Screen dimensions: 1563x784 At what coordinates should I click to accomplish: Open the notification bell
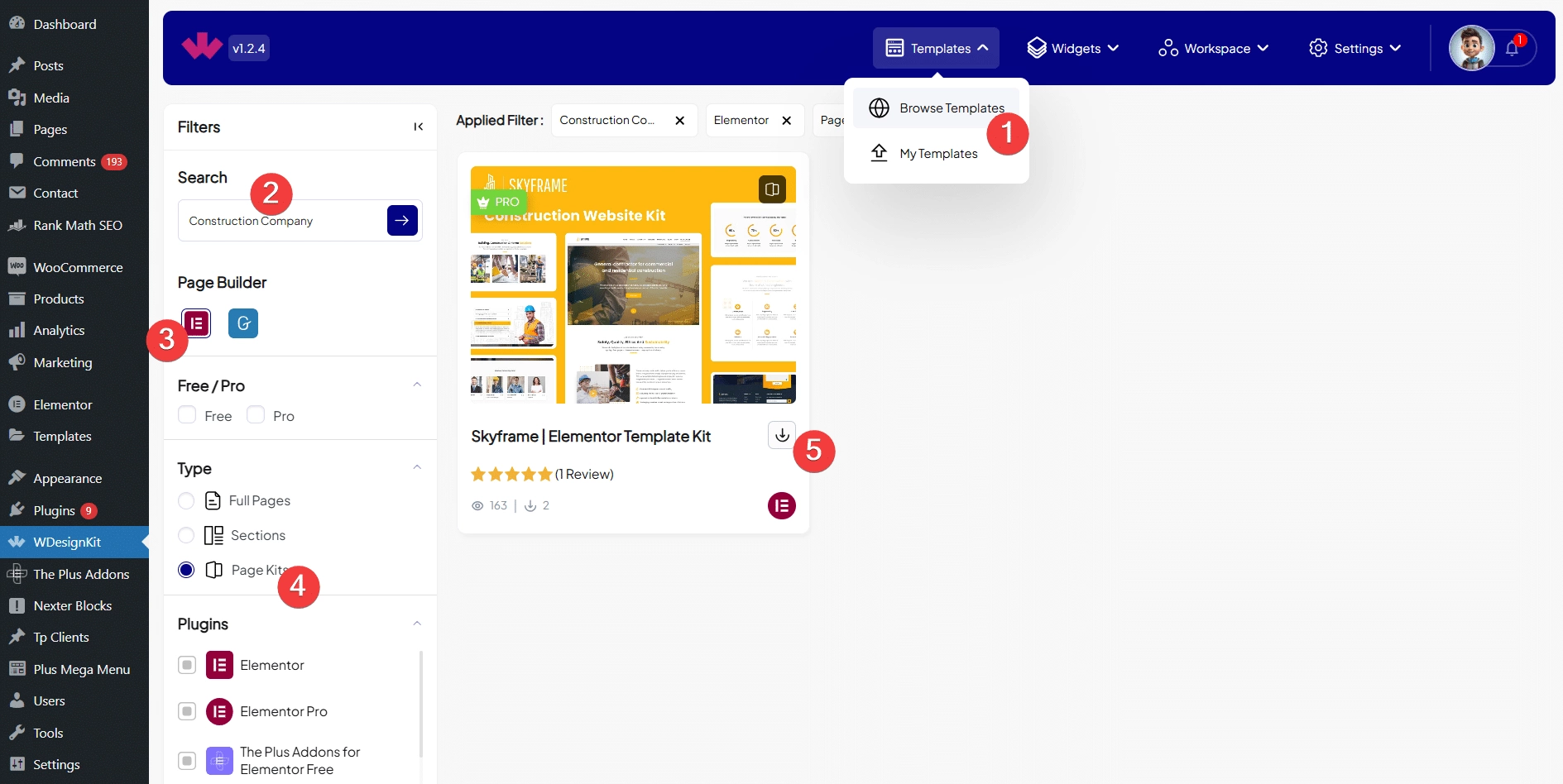1512,49
